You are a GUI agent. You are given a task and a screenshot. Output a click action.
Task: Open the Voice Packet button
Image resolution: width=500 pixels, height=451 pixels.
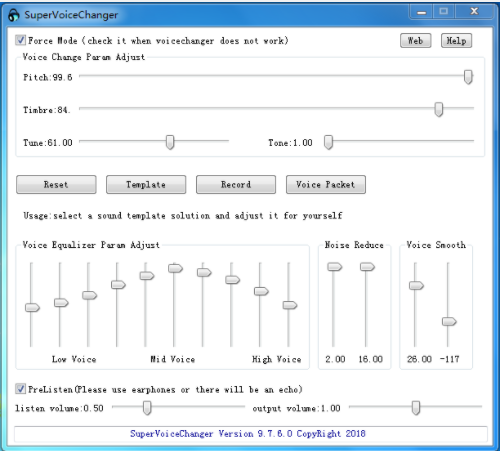pos(326,184)
